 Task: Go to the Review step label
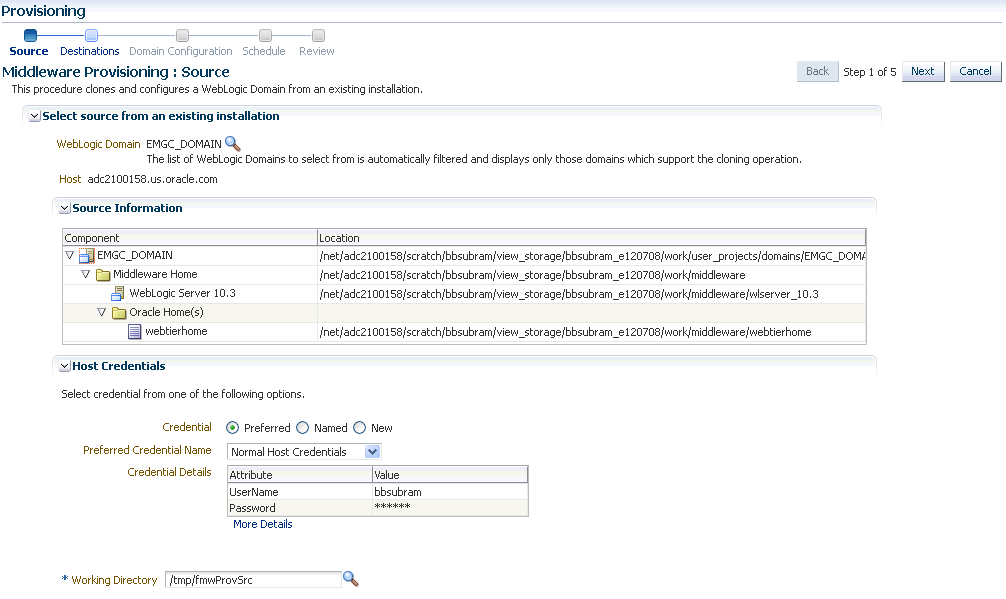coord(317,51)
